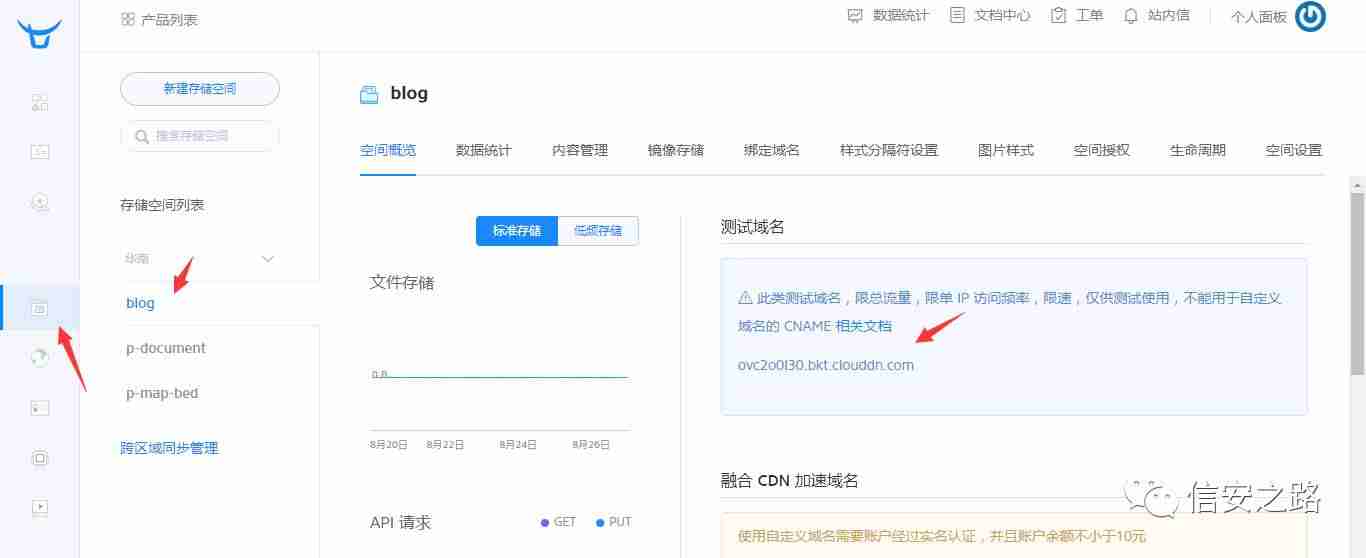Select the p-map-bed bucket
The image size is (1366, 558).
[x=162, y=393]
